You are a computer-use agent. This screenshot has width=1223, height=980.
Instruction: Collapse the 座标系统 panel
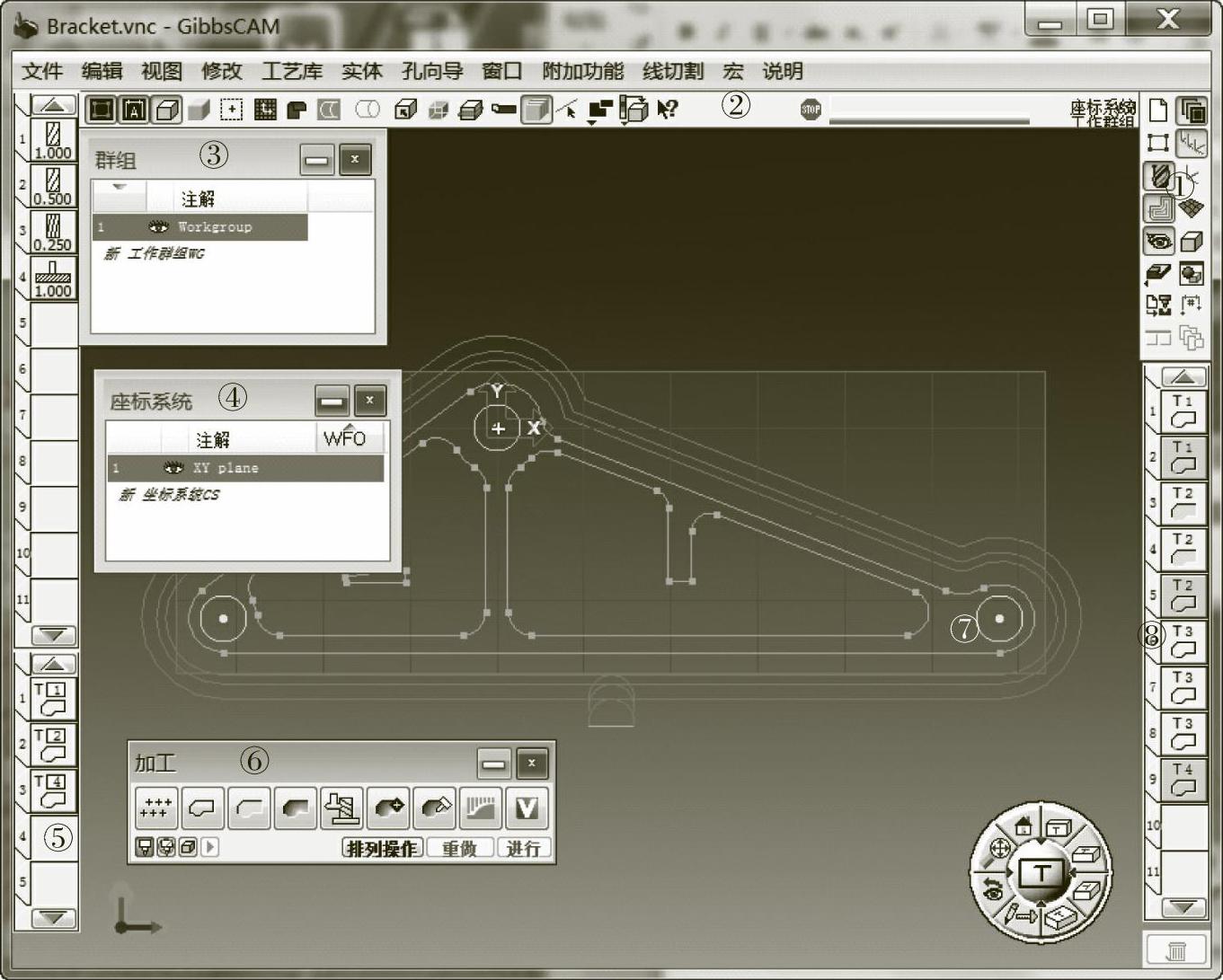332,402
